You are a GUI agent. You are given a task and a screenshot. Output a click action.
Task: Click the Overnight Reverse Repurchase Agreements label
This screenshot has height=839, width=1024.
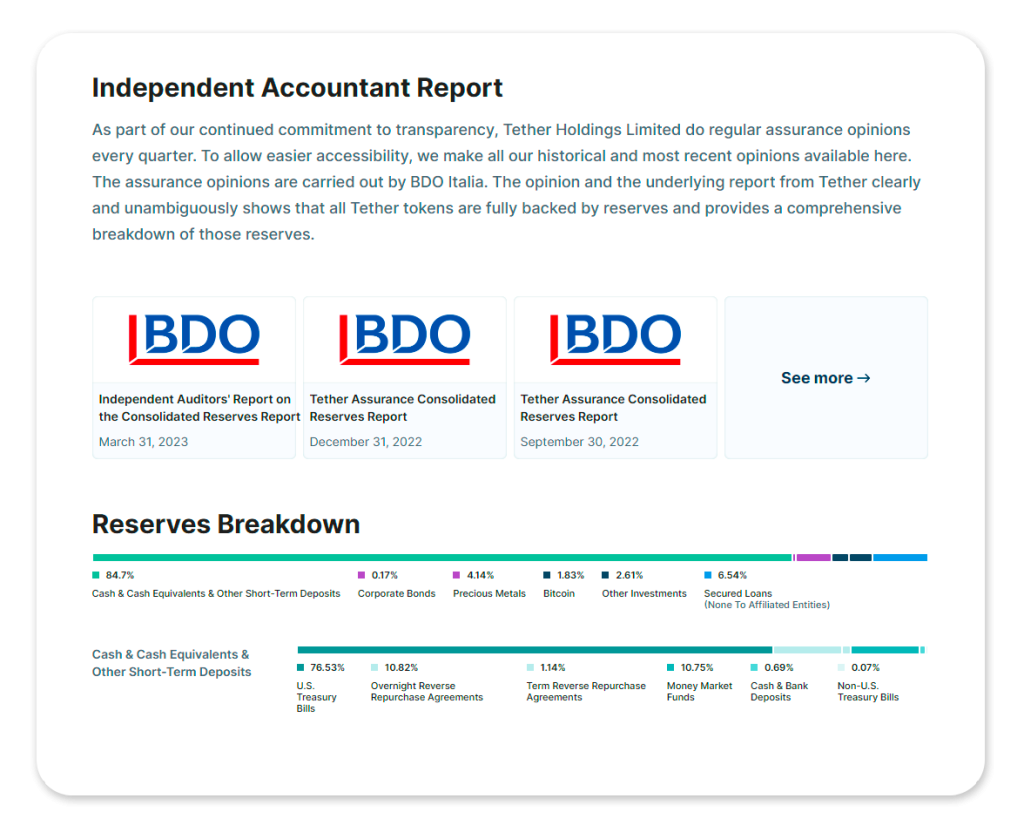click(x=426, y=692)
